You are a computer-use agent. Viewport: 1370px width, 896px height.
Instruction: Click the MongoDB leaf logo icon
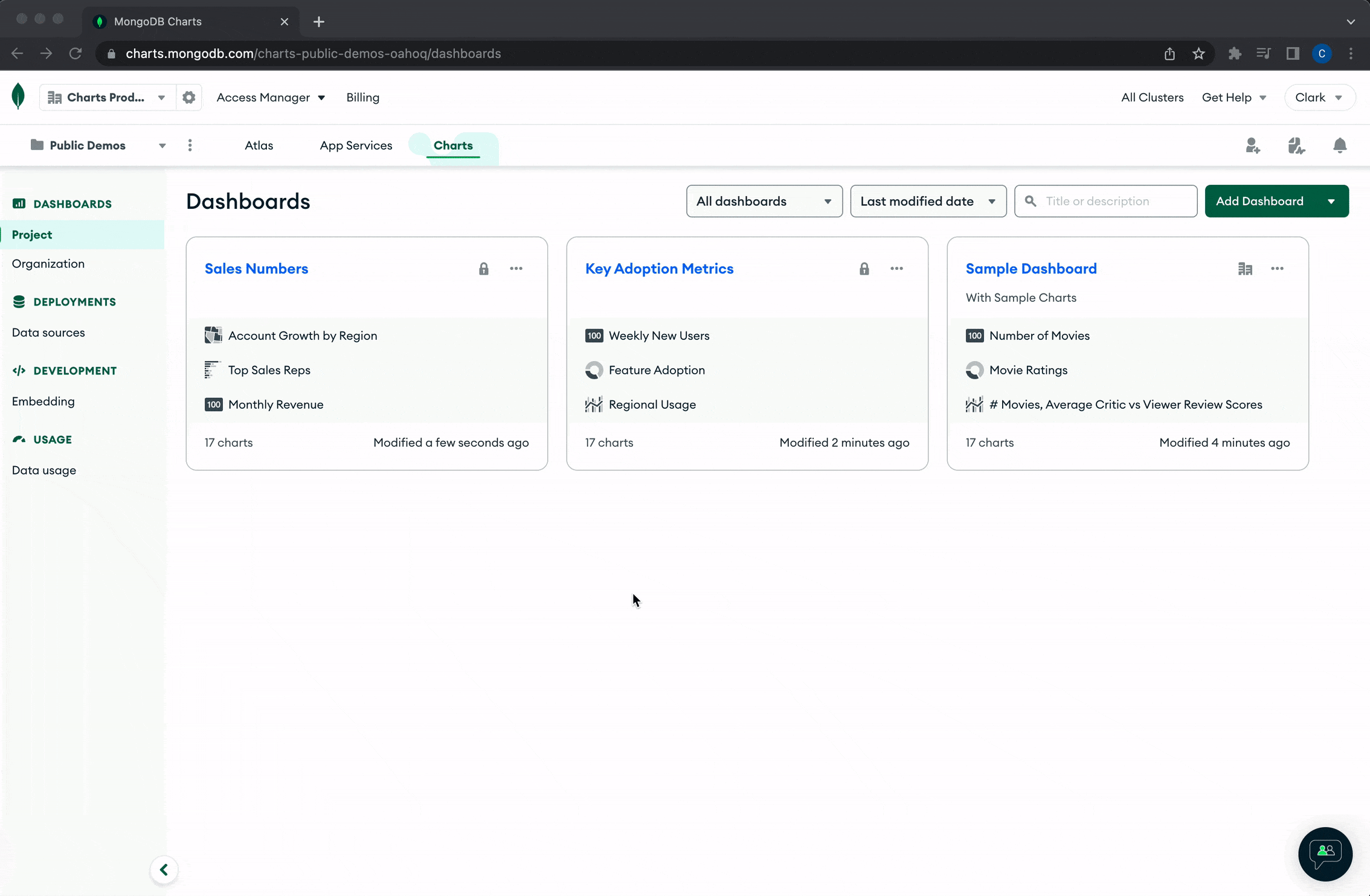pyautogui.click(x=18, y=97)
